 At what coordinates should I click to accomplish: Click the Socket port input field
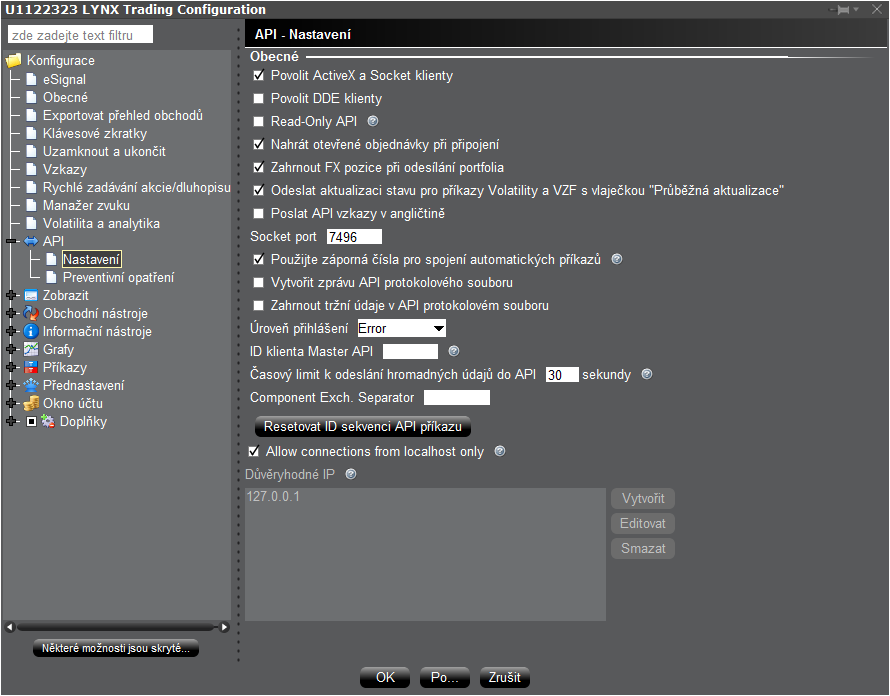(354, 237)
